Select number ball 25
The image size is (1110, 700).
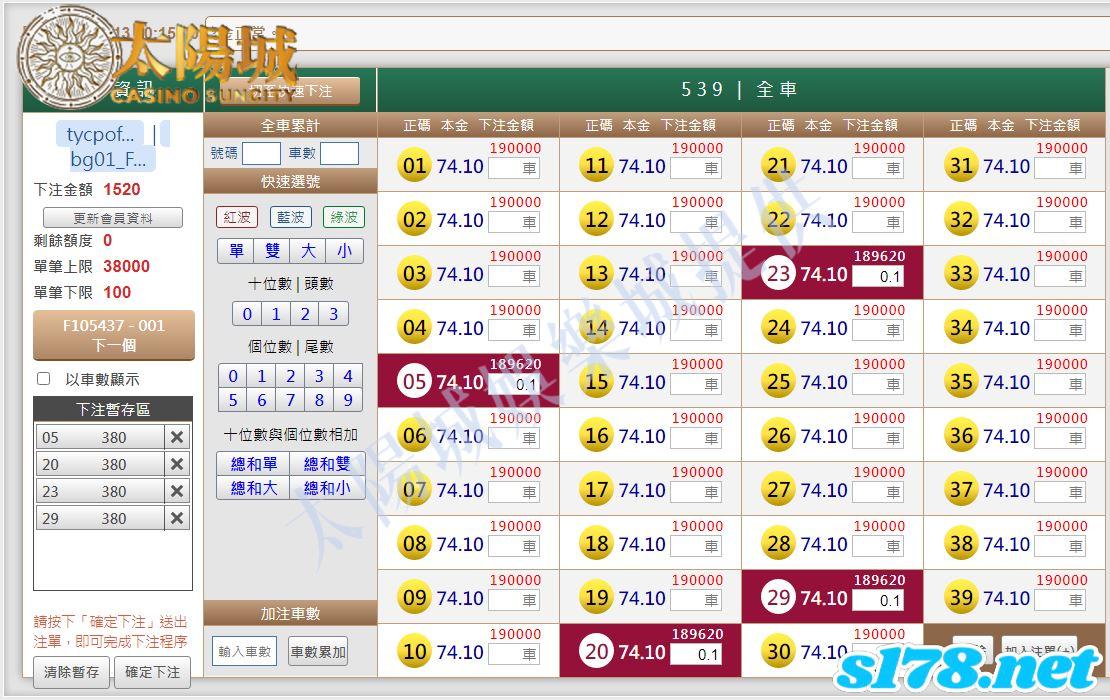click(778, 381)
